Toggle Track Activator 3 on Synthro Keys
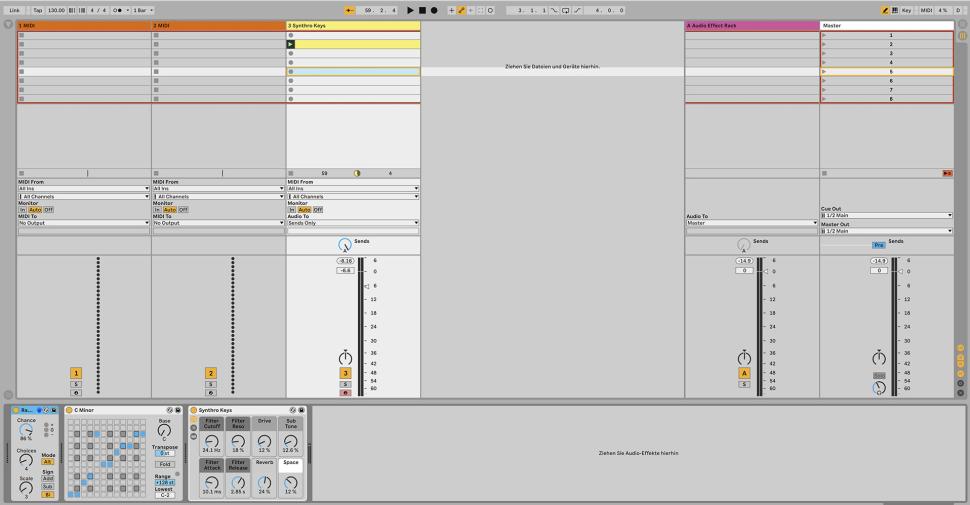970x505 pixels. pyautogui.click(x=345, y=373)
